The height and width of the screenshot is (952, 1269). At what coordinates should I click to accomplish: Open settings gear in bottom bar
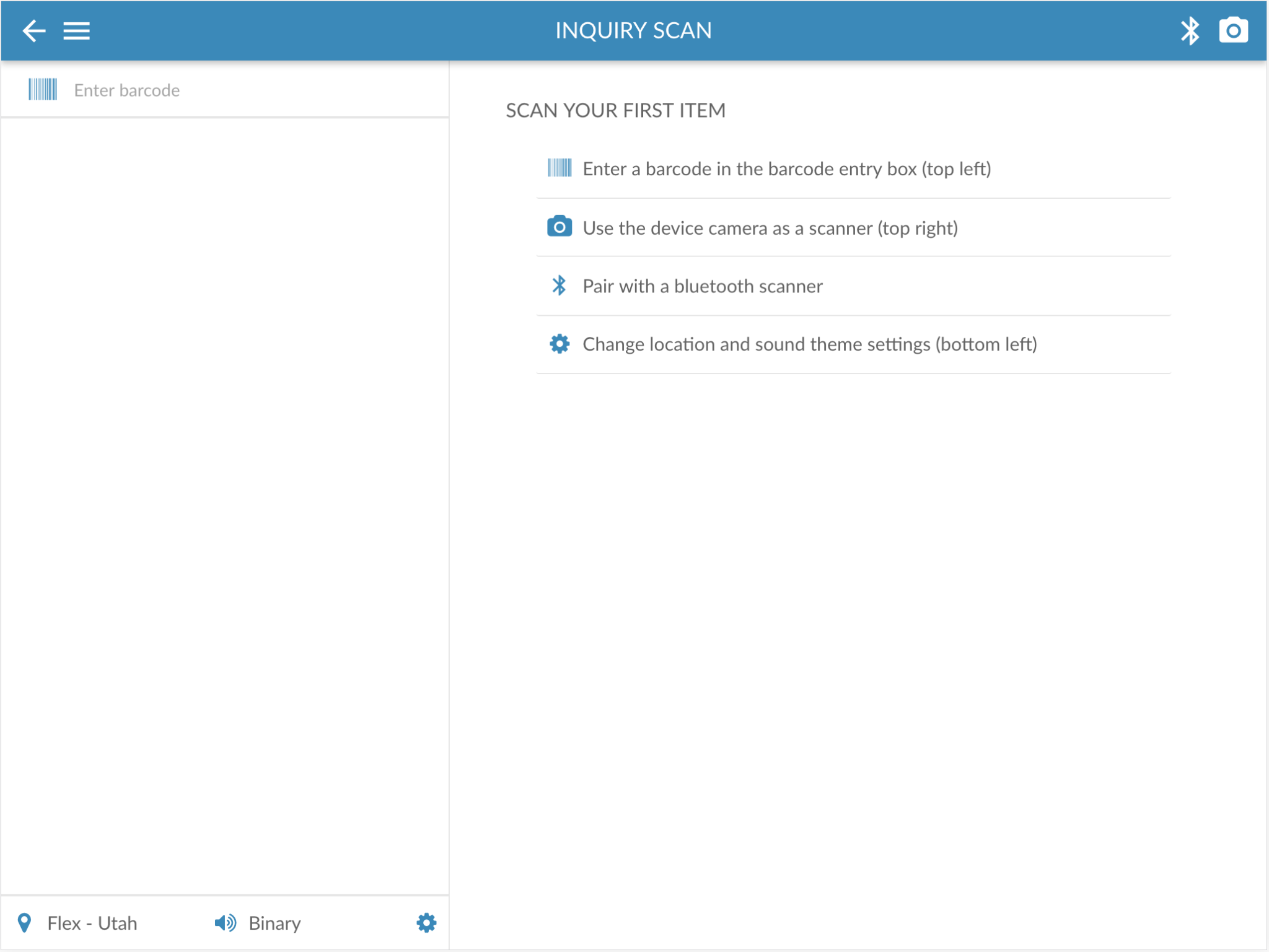point(426,923)
